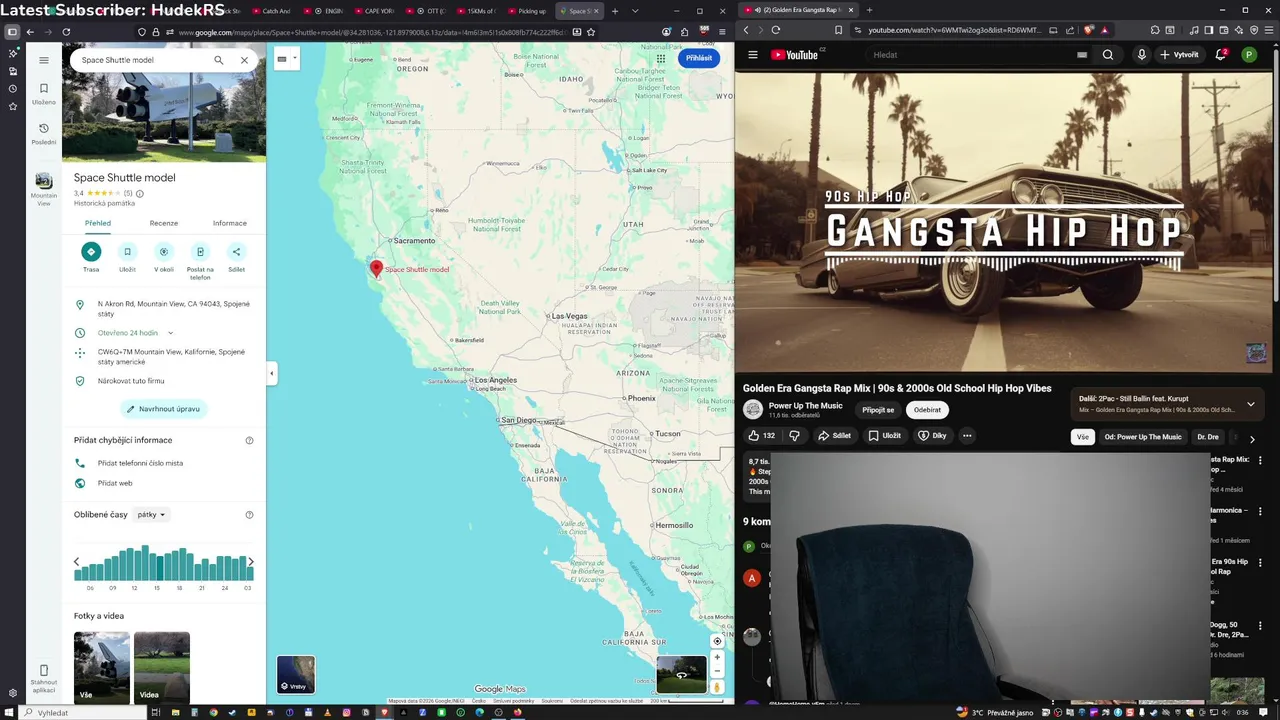Open new tab in left browser window
The width and height of the screenshot is (1280, 720).
point(615,11)
